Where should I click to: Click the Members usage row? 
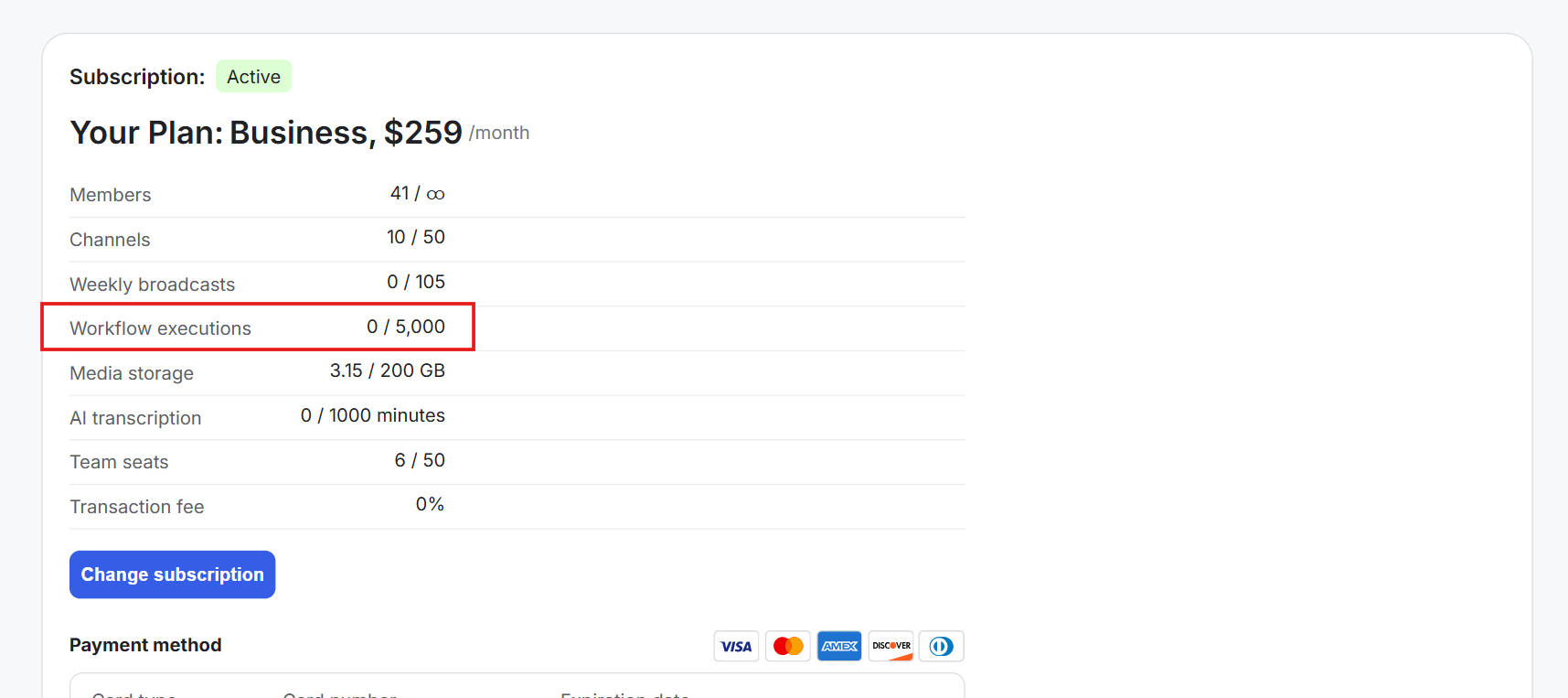tap(517, 195)
